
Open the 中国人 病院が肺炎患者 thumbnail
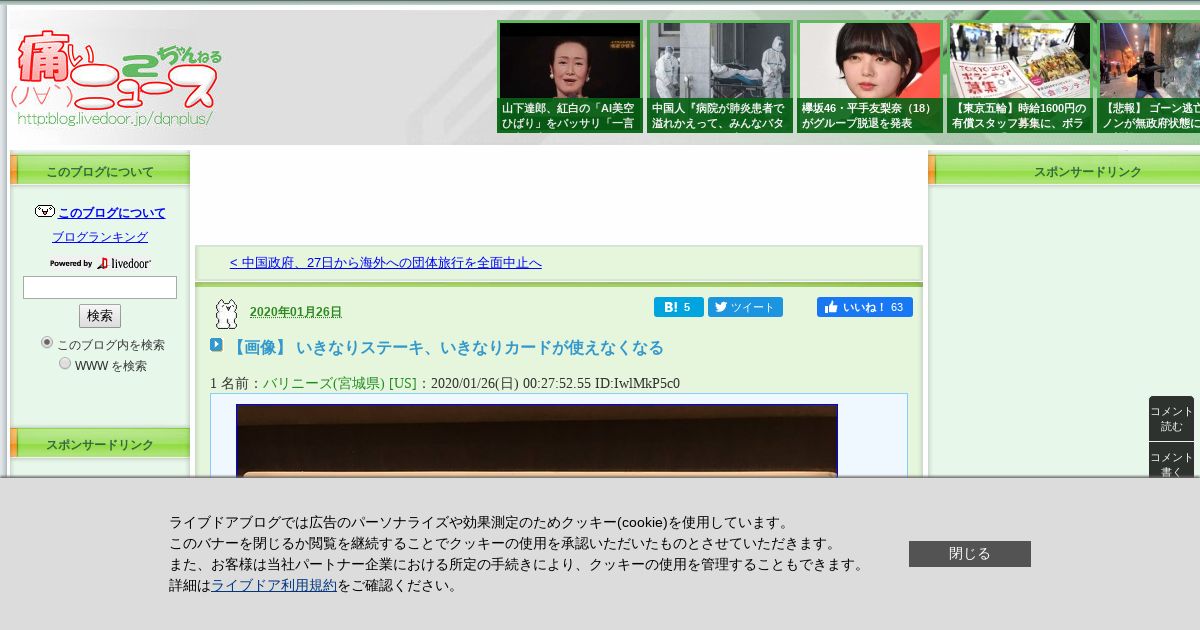click(x=720, y=77)
